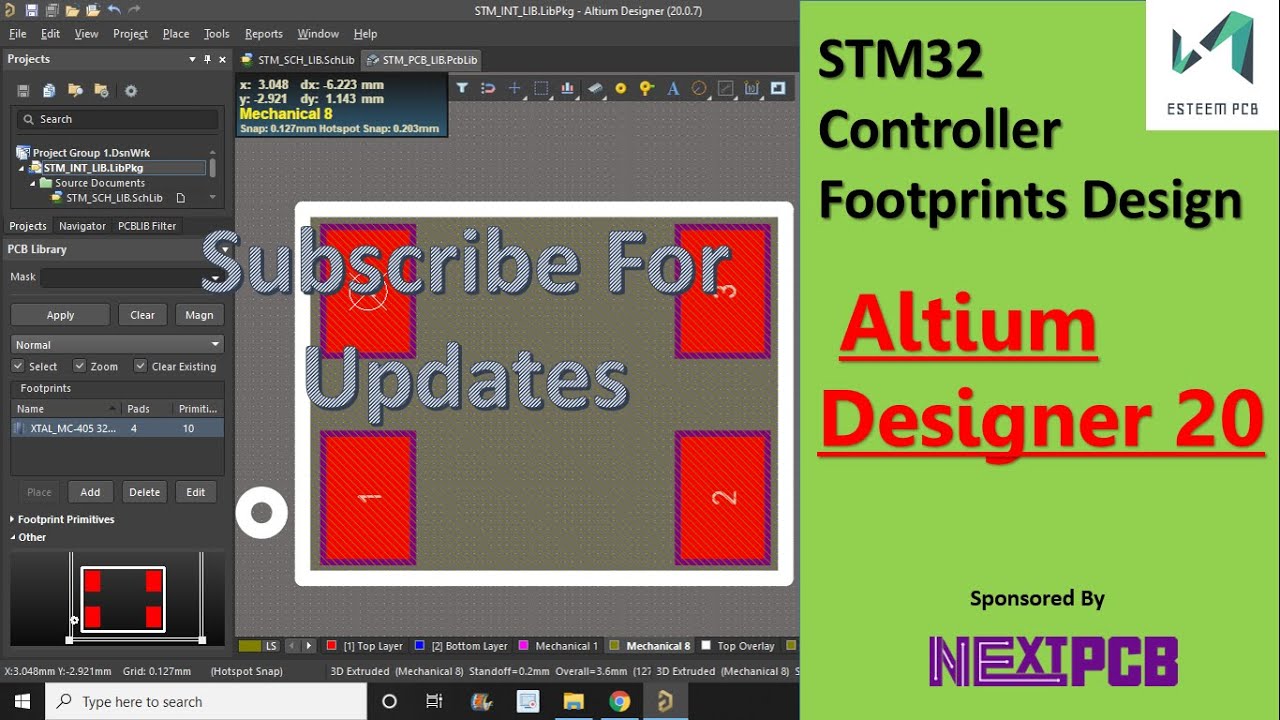Click in the Projects Search field
The width and height of the screenshot is (1280, 720).
click(x=117, y=119)
